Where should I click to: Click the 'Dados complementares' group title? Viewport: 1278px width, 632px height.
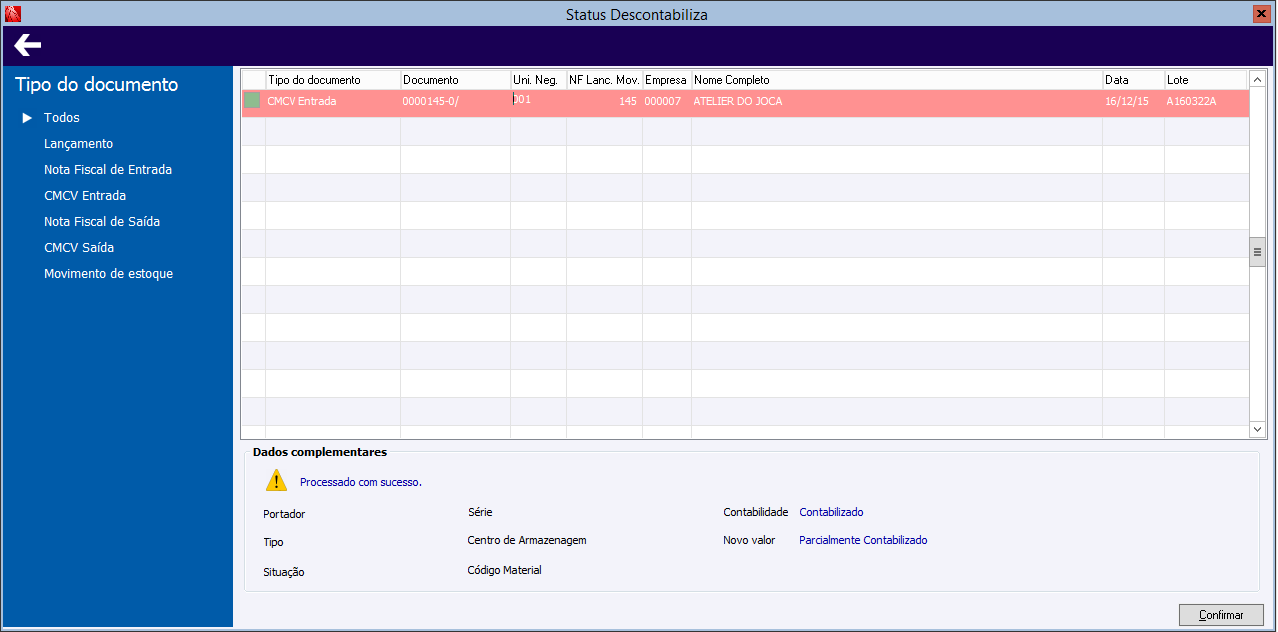pyautogui.click(x=320, y=452)
